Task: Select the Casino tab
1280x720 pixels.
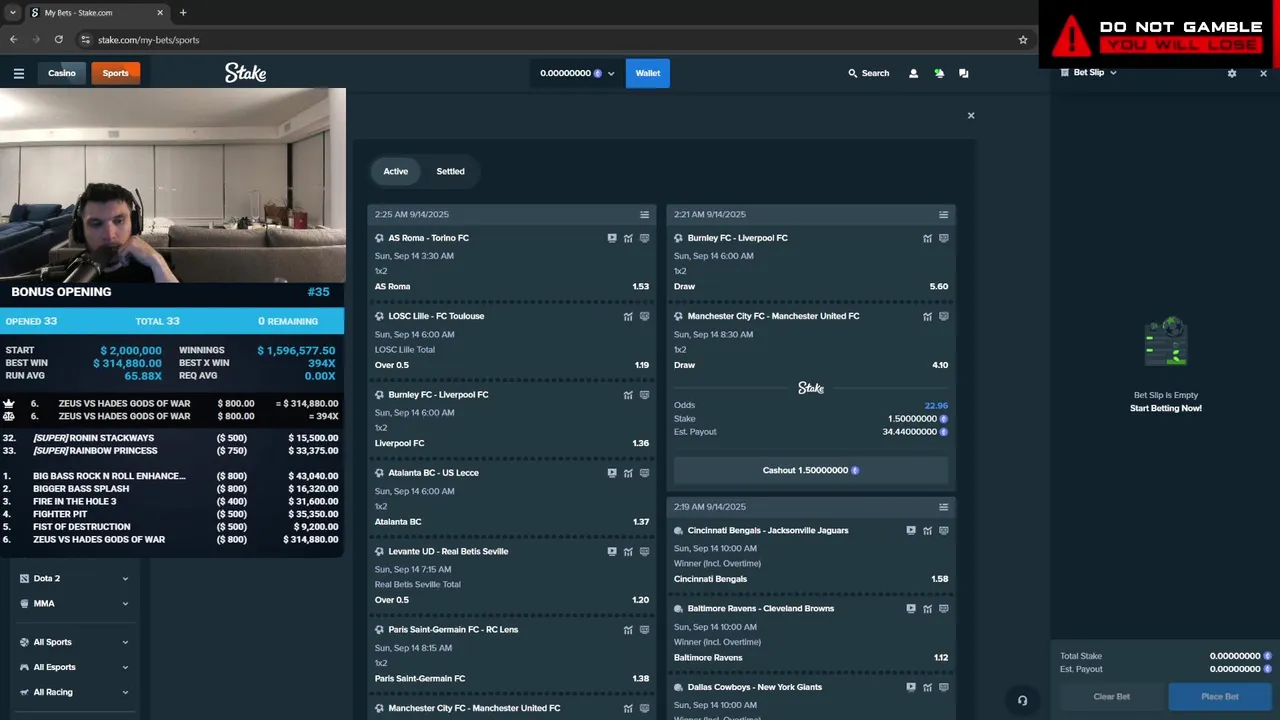Action: (x=61, y=73)
